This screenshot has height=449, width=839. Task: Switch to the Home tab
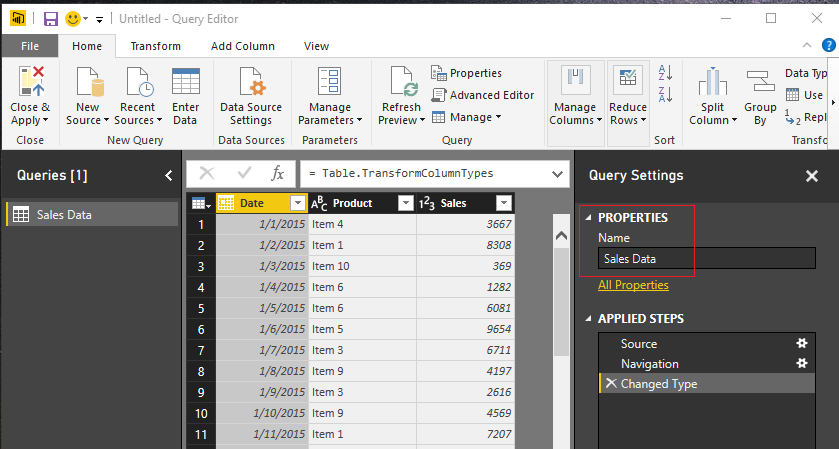pos(87,46)
